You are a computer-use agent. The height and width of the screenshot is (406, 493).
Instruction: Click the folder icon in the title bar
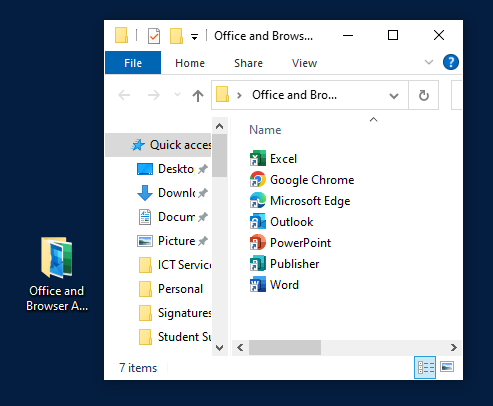(x=121, y=35)
